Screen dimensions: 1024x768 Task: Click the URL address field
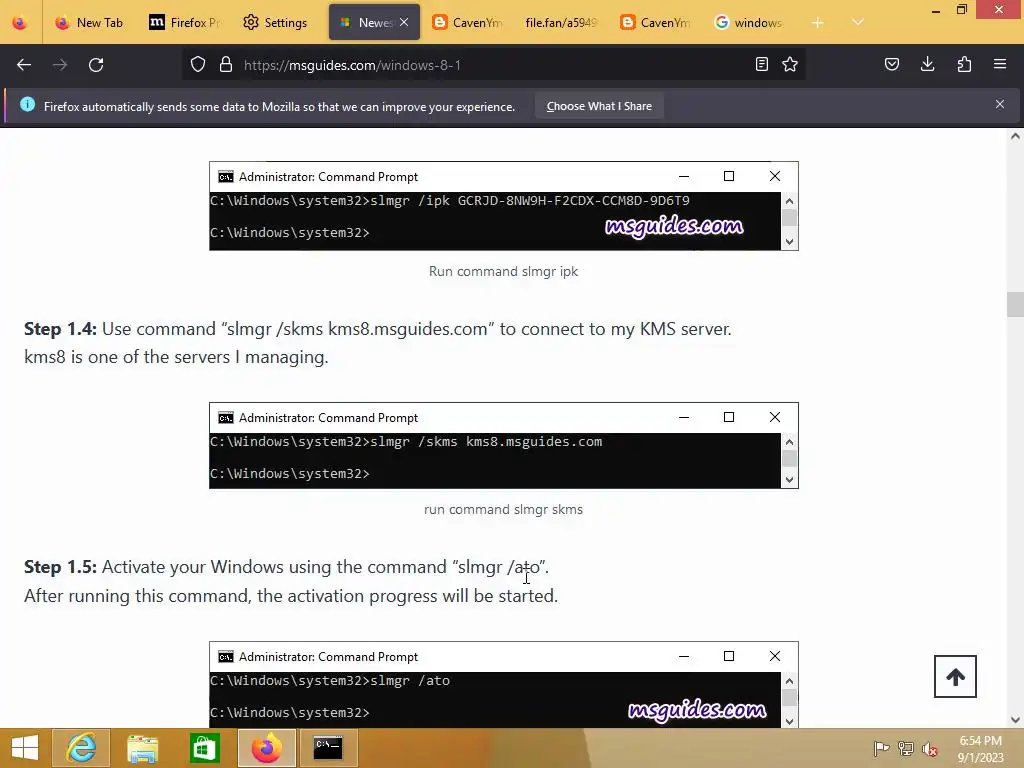tap(496, 65)
